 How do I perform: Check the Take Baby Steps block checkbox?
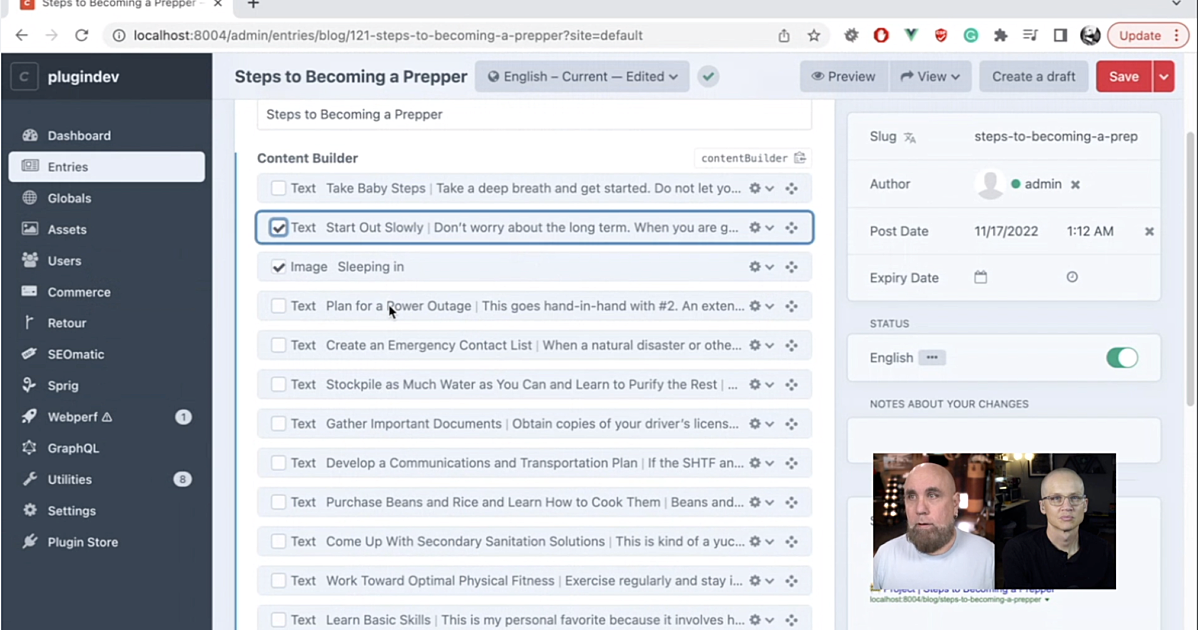click(x=278, y=188)
